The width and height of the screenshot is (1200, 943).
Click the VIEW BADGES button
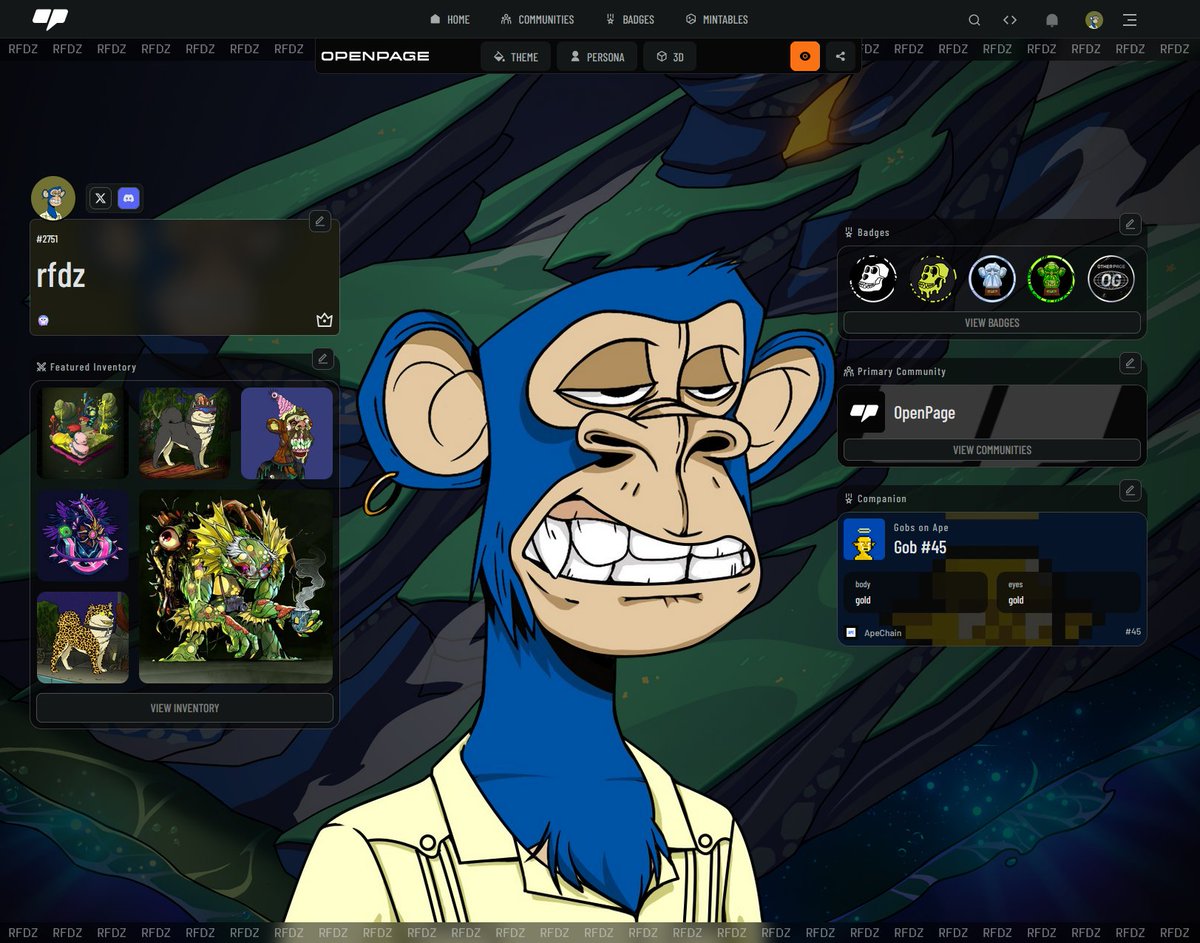tap(991, 322)
